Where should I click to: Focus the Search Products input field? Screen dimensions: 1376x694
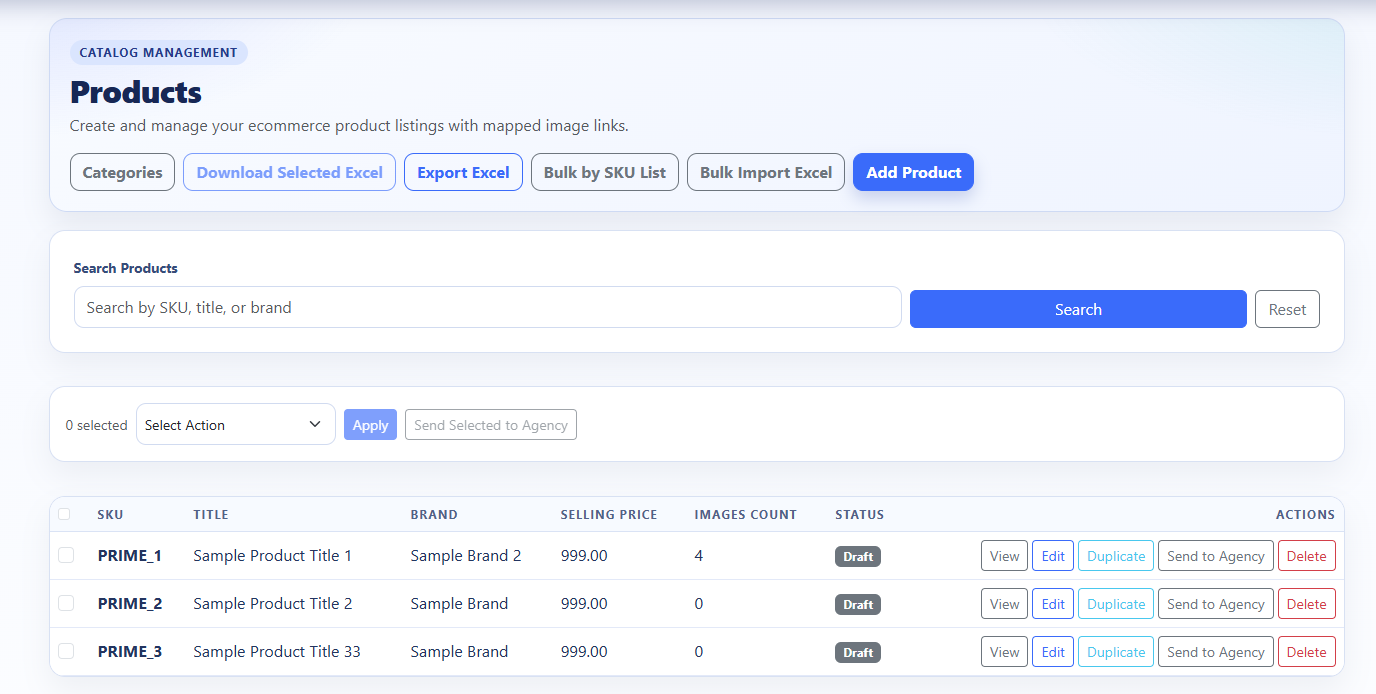(488, 308)
